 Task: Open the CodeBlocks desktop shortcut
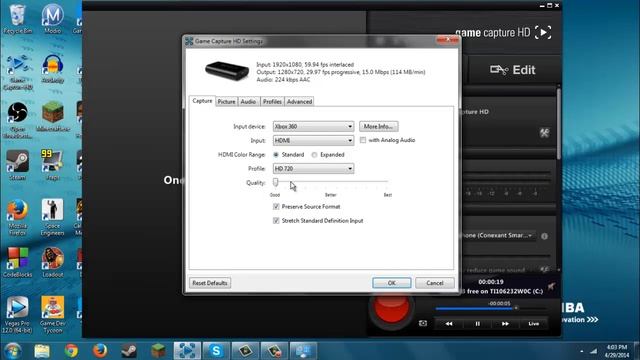(17, 262)
